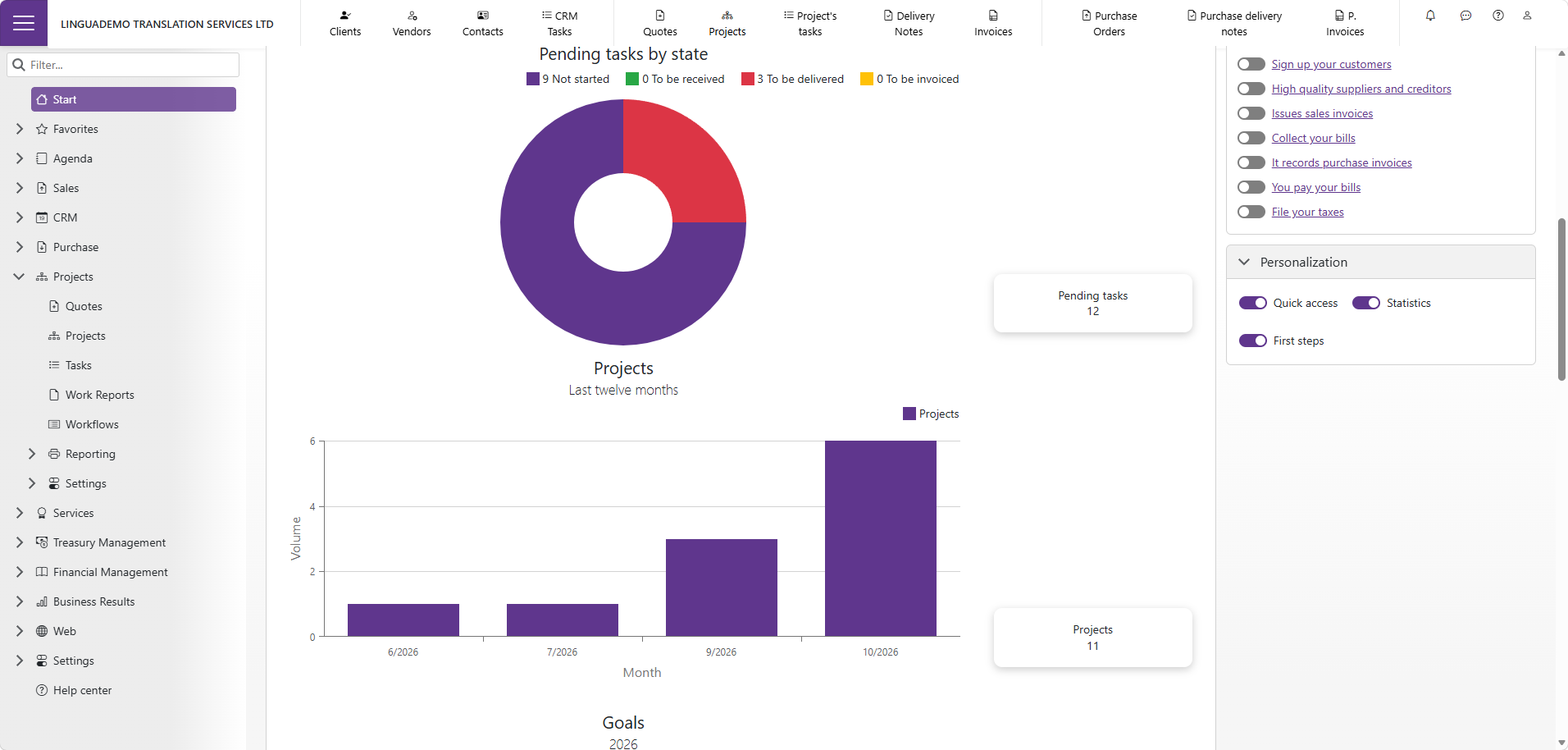
Task: Disable the First steps switch
Action: (x=1253, y=341)
